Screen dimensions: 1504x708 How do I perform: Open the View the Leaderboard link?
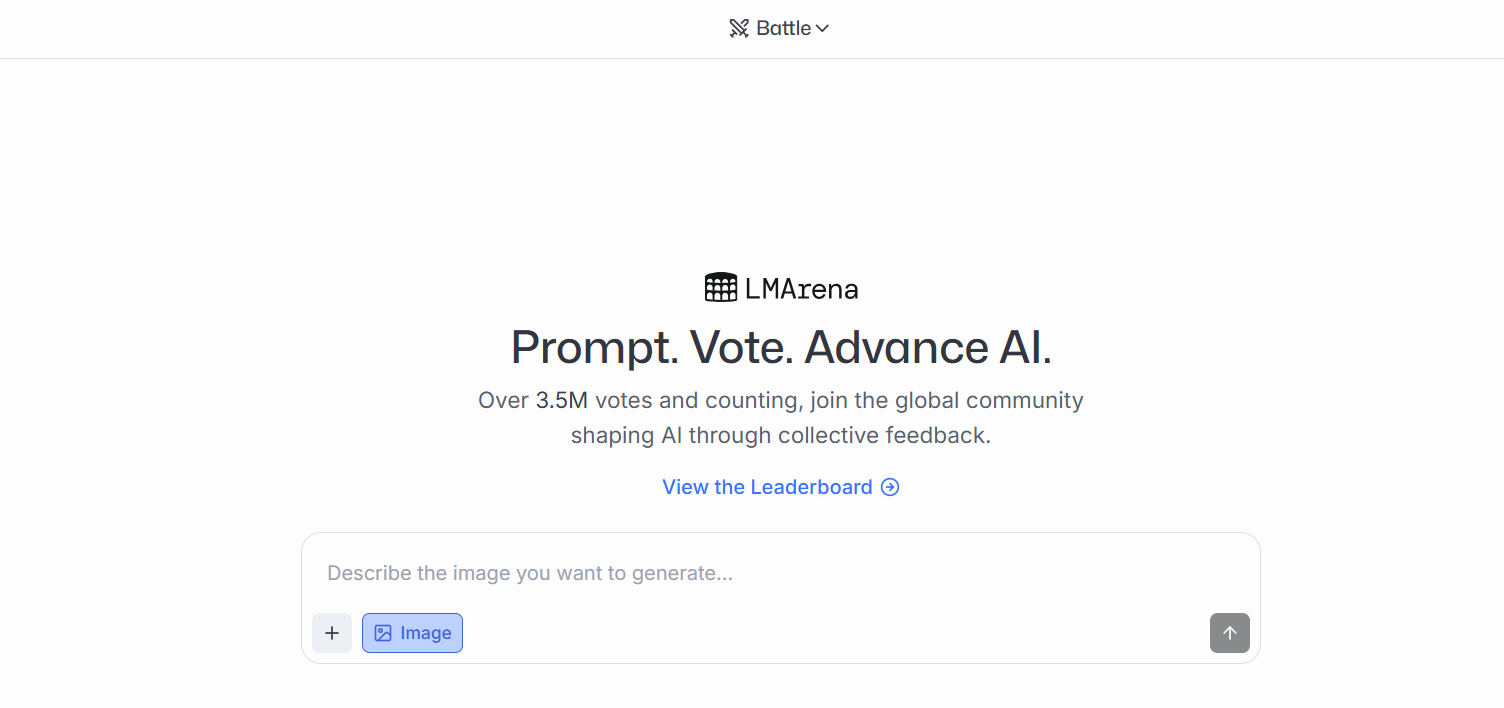767,487
